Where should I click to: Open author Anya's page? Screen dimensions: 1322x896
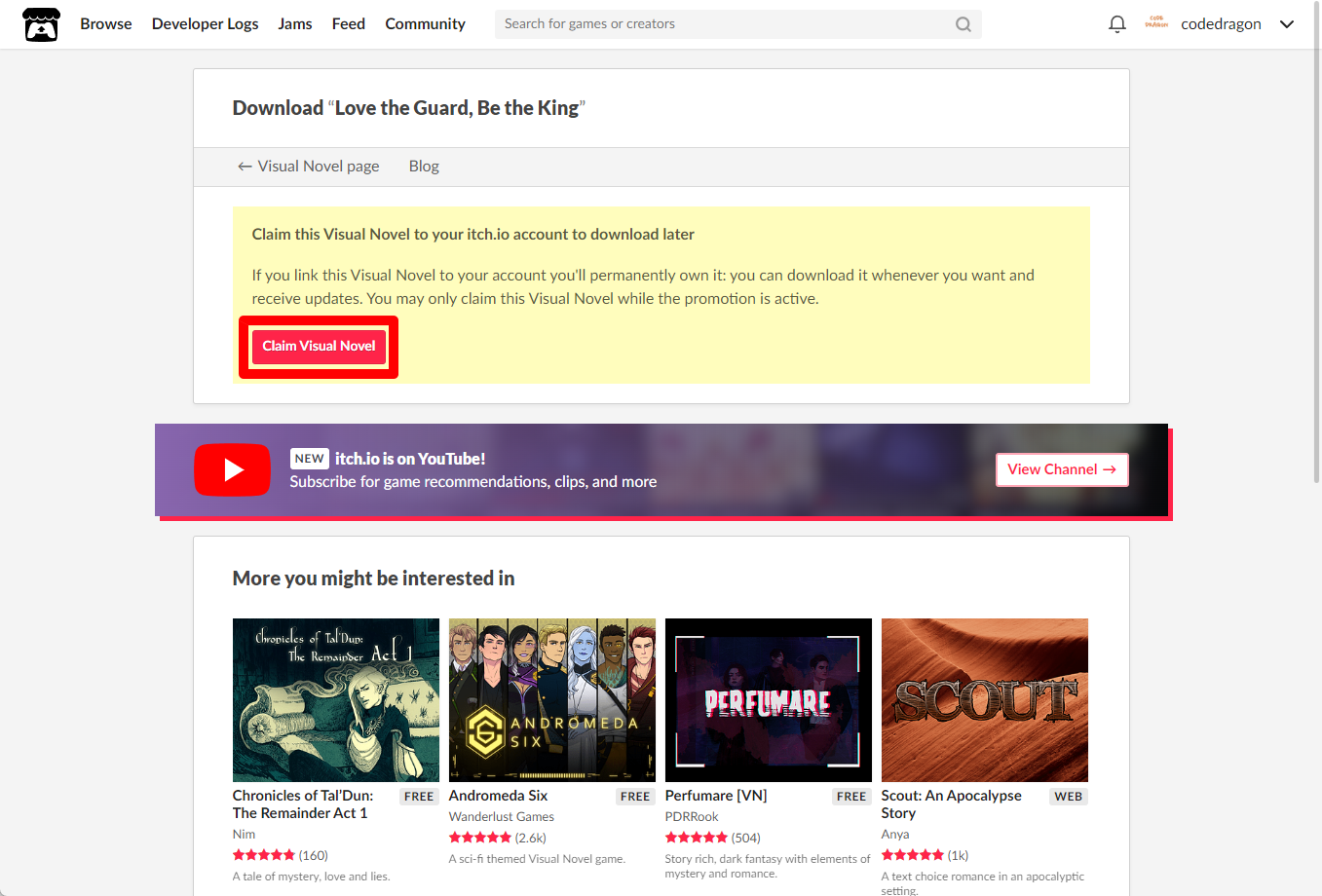tap(895, 835)
